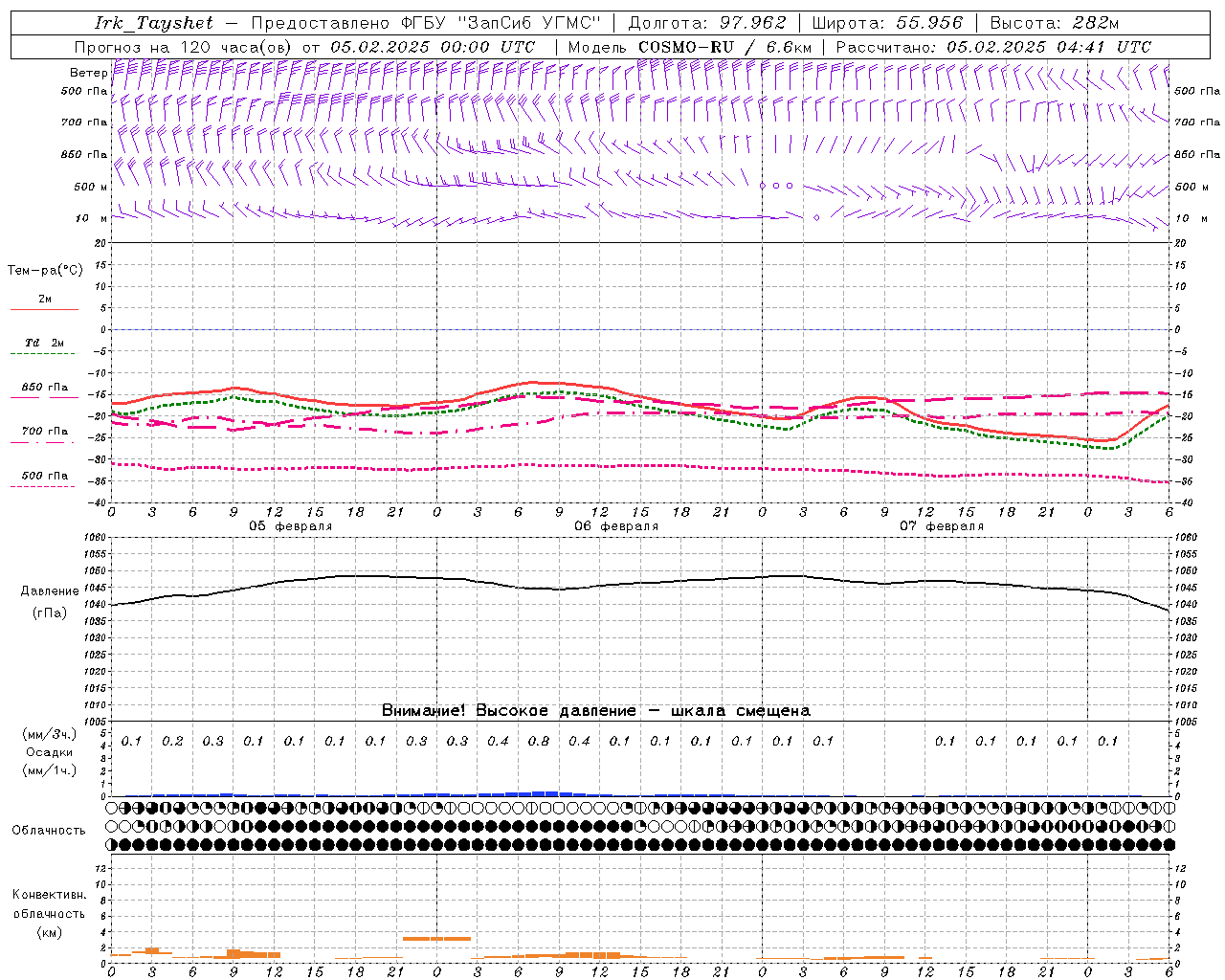
Task: Click the Осадки precipitation label
Action: [49, 752]
